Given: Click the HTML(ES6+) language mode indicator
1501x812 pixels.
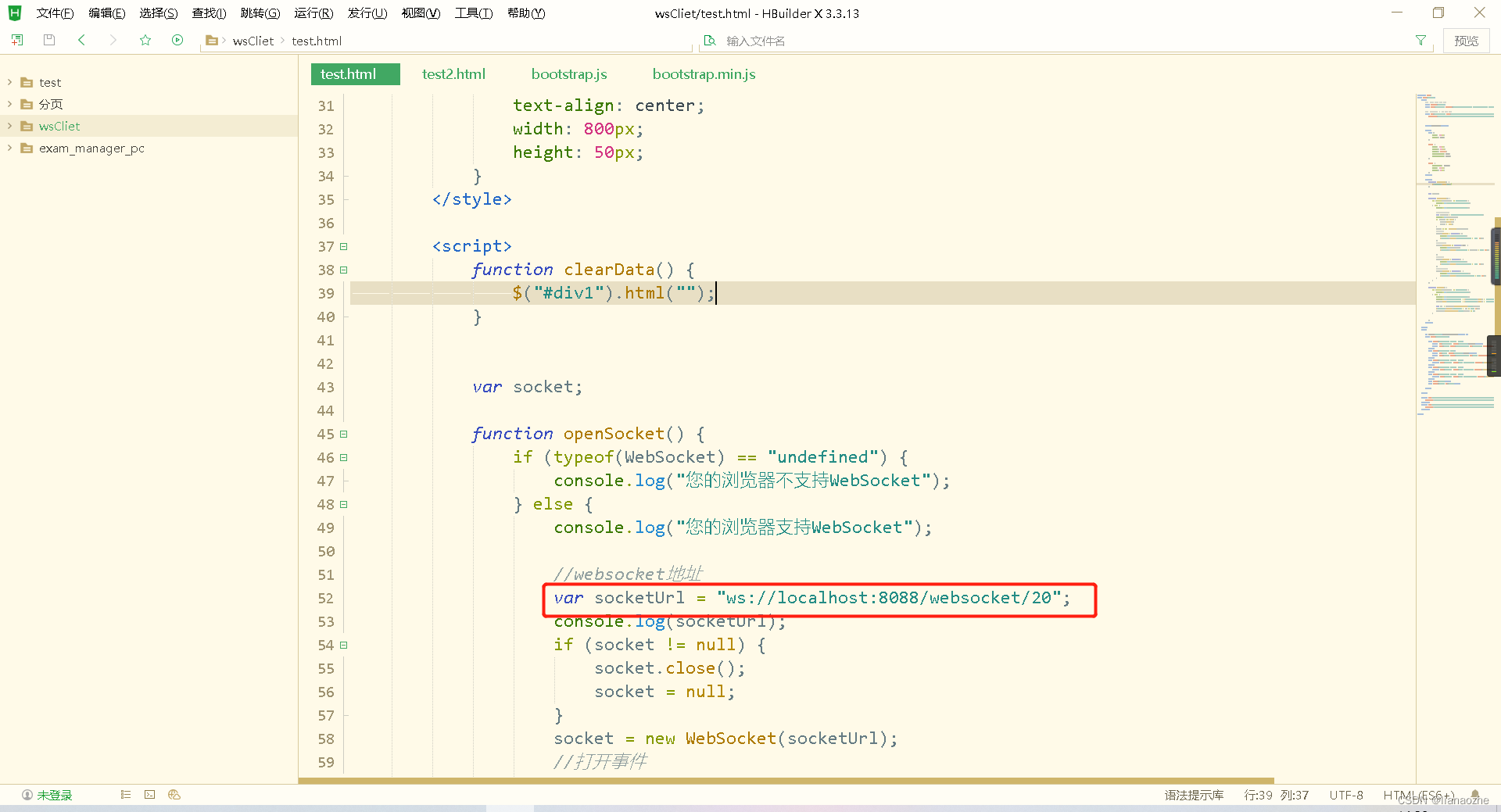Looking at the screenshot, I should 1419,795.
